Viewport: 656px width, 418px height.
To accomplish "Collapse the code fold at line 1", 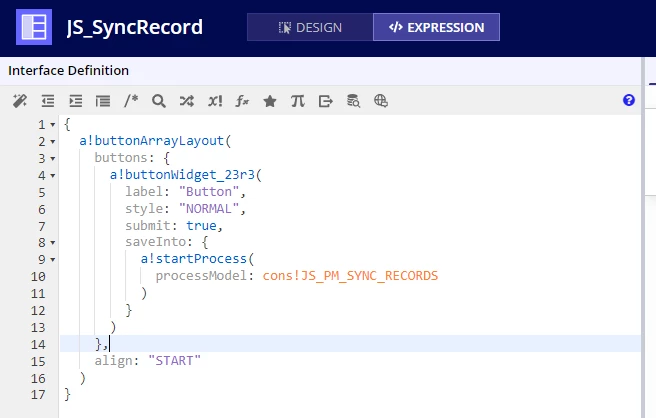I will tap(53, 125).
